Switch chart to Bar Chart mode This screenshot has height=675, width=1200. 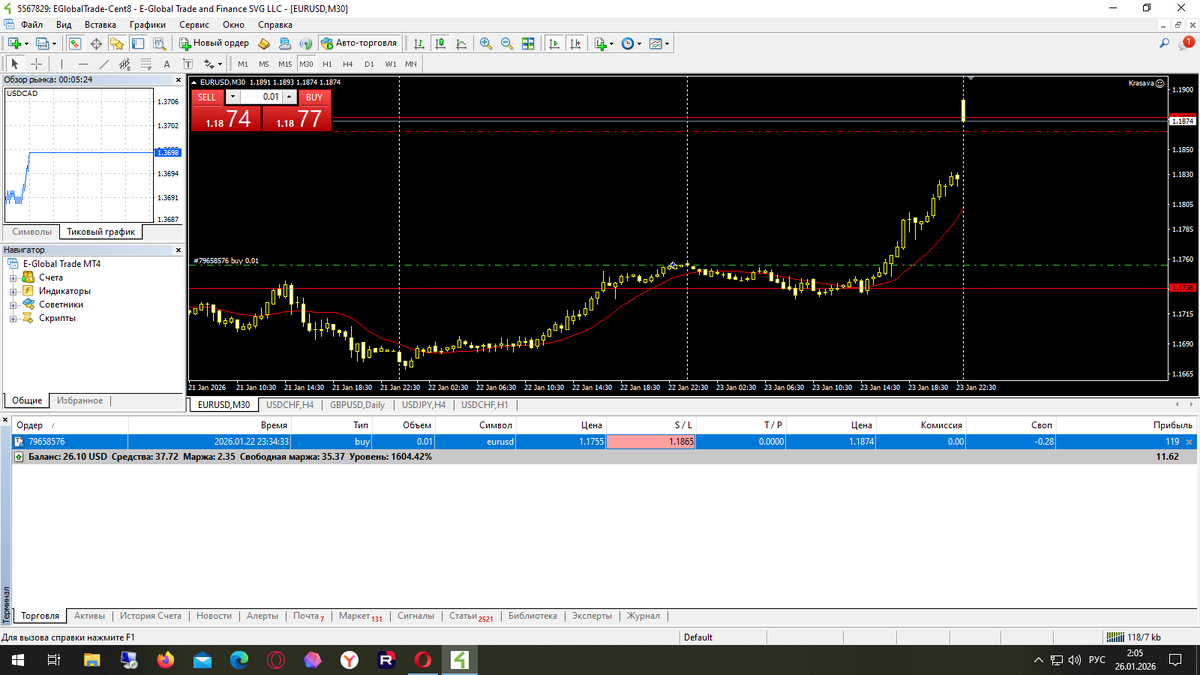tap(419, 43)
